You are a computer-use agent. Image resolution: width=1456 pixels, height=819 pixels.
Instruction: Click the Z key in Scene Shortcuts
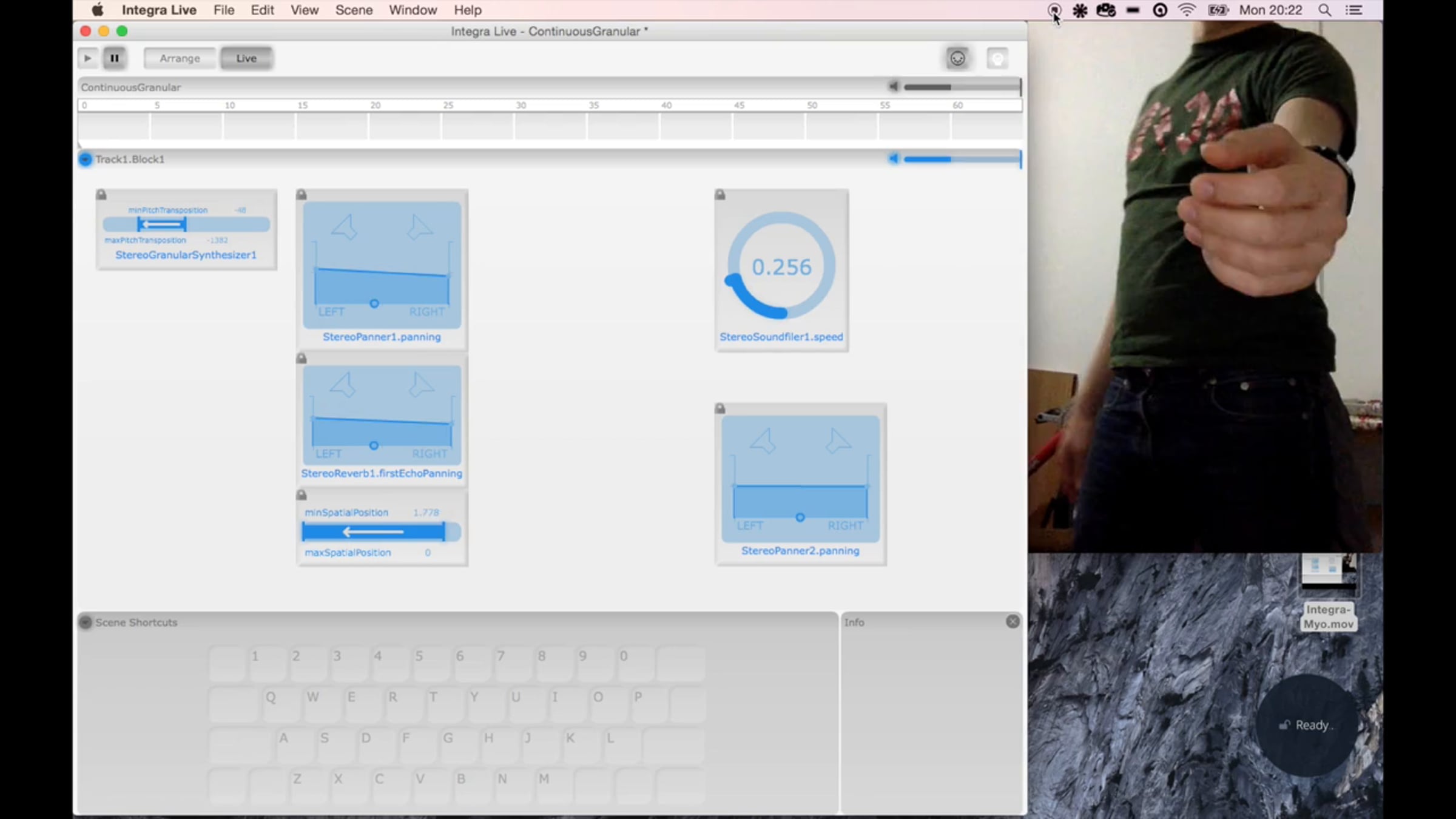point(308,786)
